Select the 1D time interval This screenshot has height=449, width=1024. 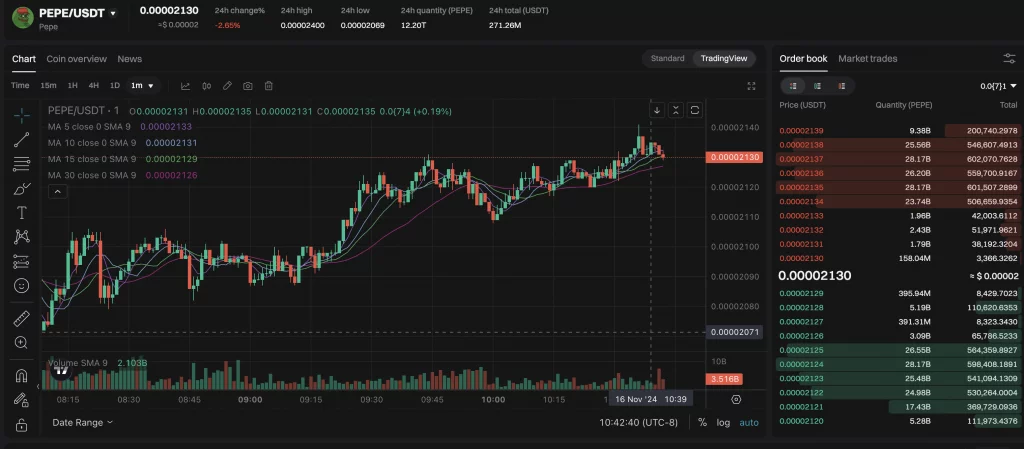[x=115, y=85]
